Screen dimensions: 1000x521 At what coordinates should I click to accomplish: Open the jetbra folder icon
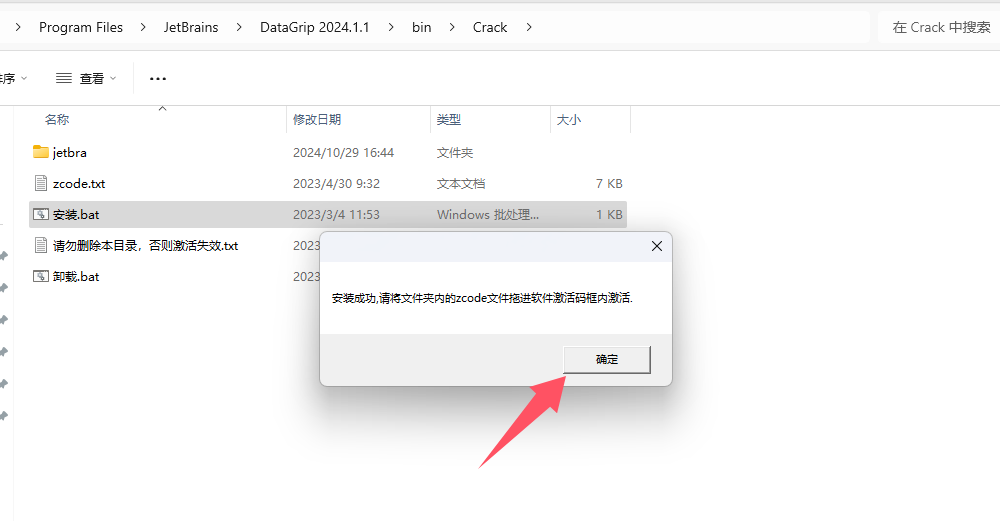tap(41, 152)
